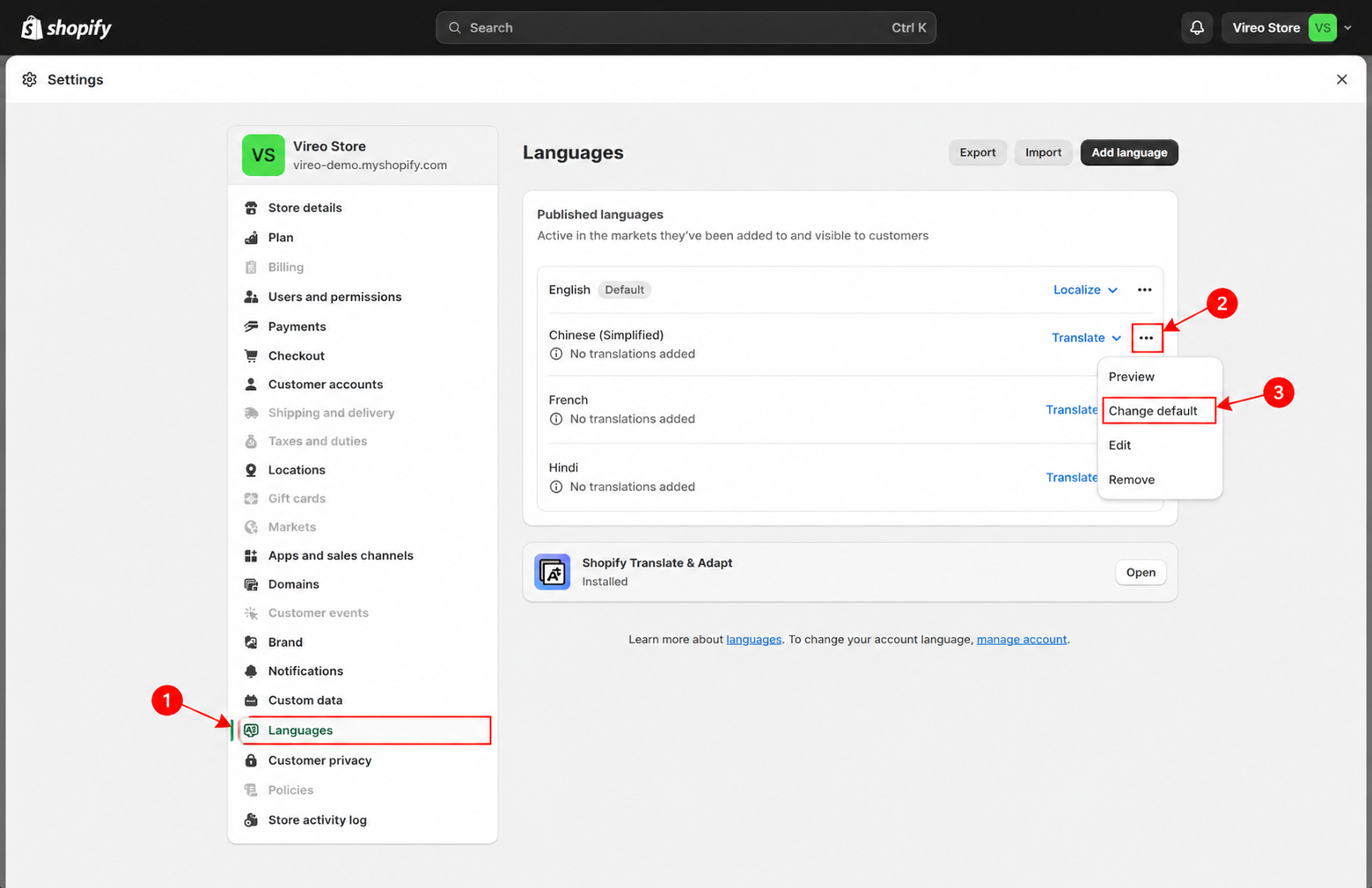This screenshot has height=888, width=1372.
Task: Click the Default badge next to English
Action: coord(624,290)
